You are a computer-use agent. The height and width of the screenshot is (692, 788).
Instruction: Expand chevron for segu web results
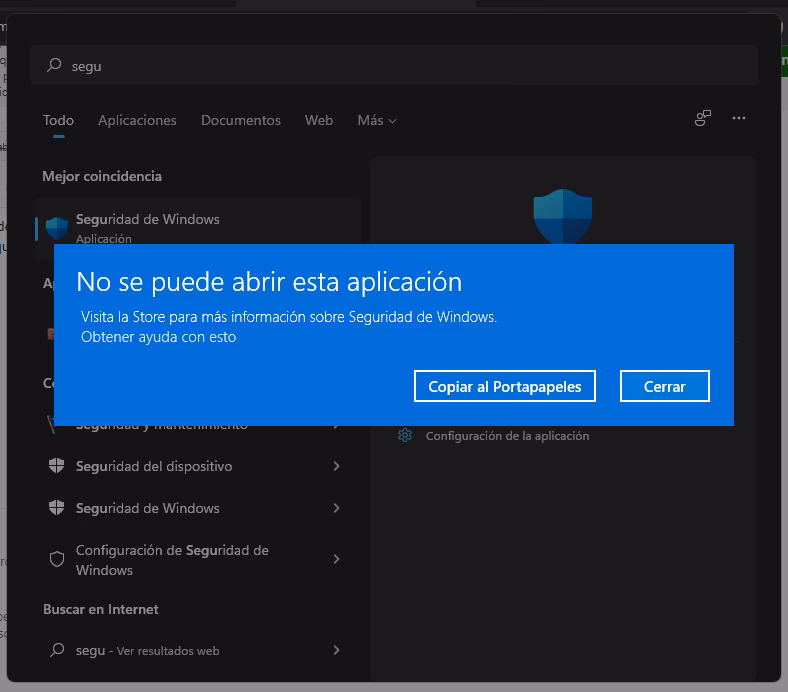[x=336, y=650]
